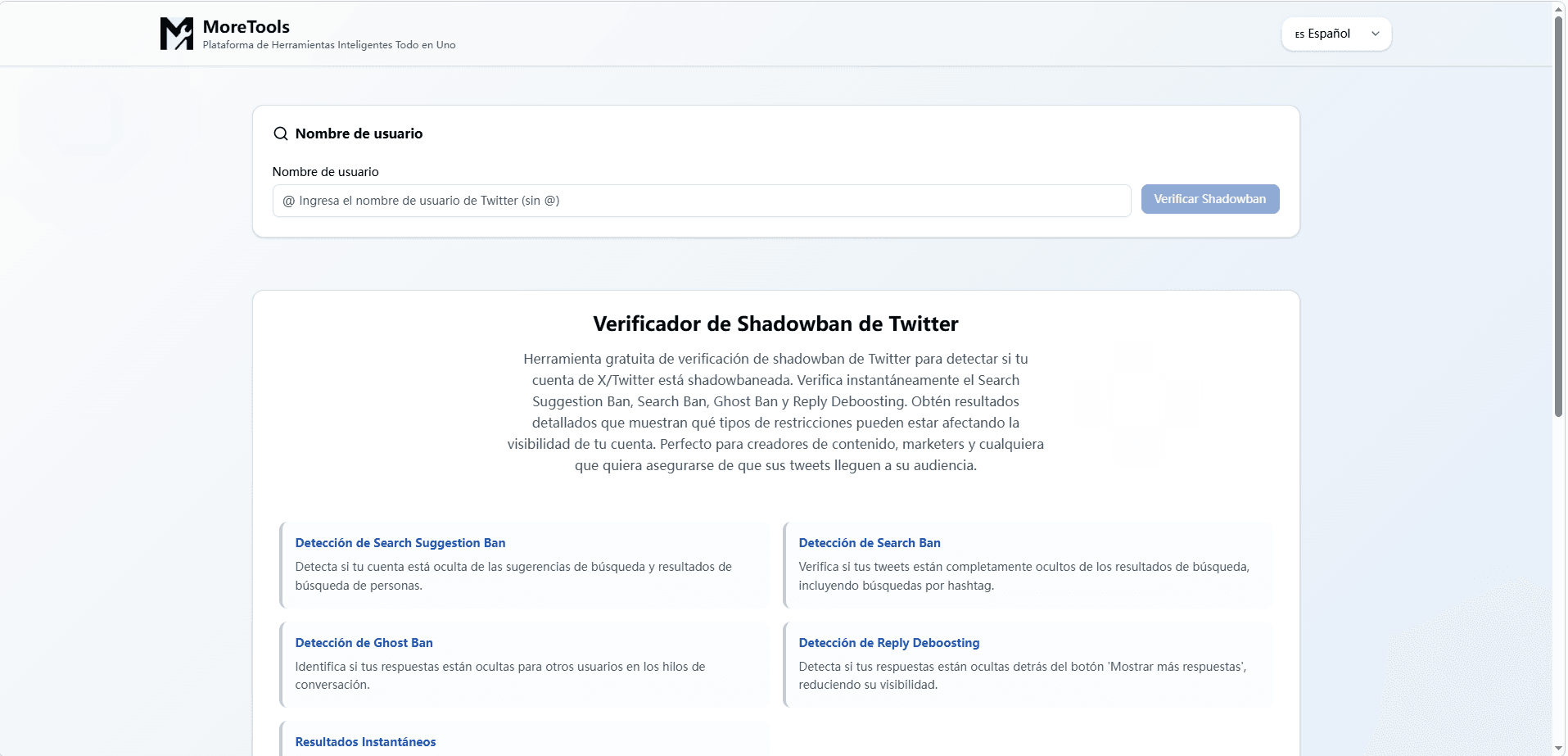Click the bold Nombre de usuario card title
The image size is (1568, 756).
(x=359, y=134)
